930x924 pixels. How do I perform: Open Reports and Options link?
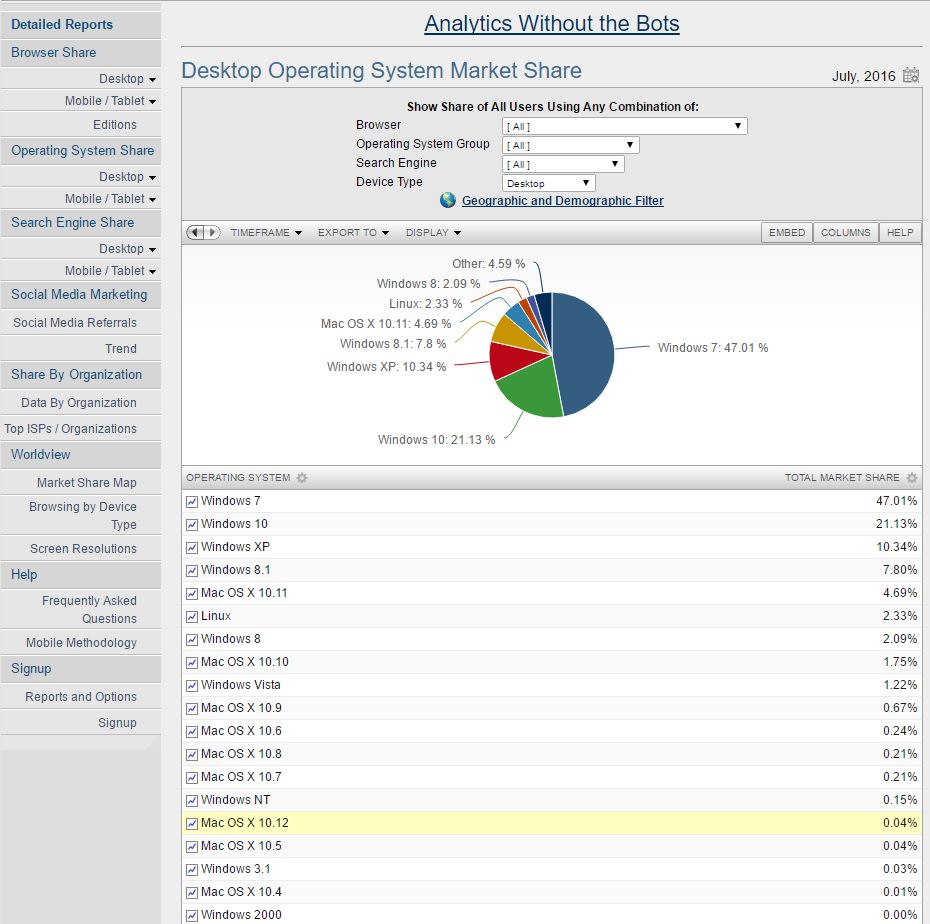pos(81,697)
